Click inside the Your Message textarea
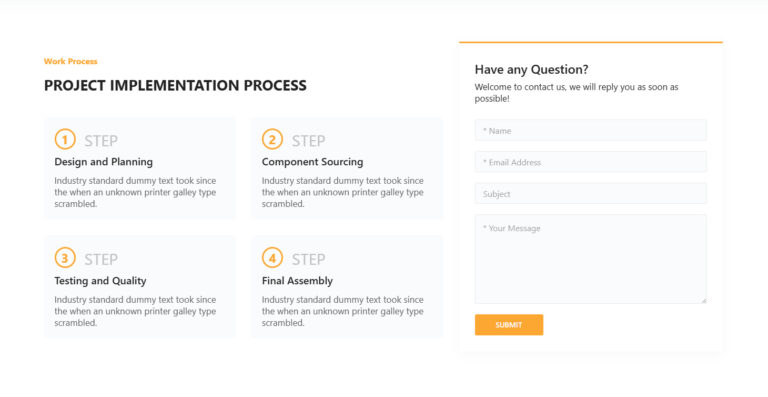768x397 pixels. (x=591, y=259)
